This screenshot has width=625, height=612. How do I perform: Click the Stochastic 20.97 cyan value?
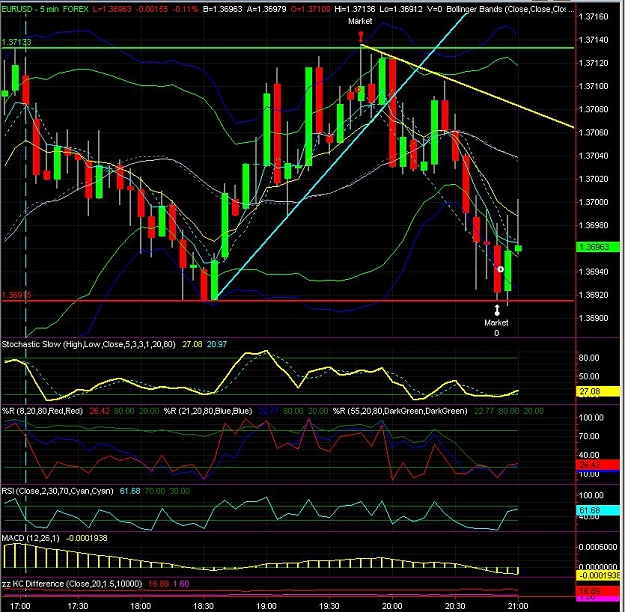click(217, 344)
